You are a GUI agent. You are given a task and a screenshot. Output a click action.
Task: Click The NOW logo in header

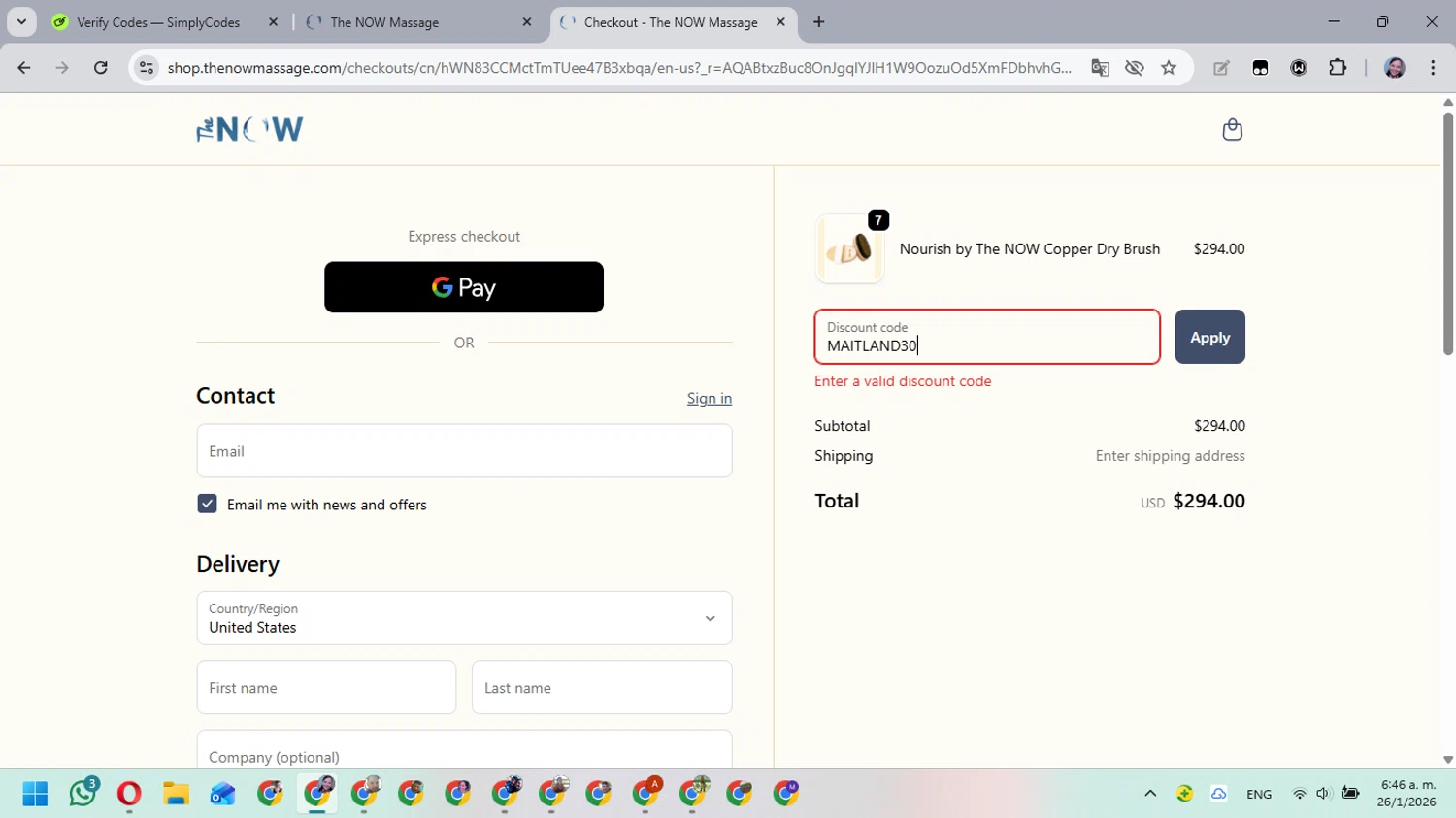pyautogui.click(x=250, y=129)
